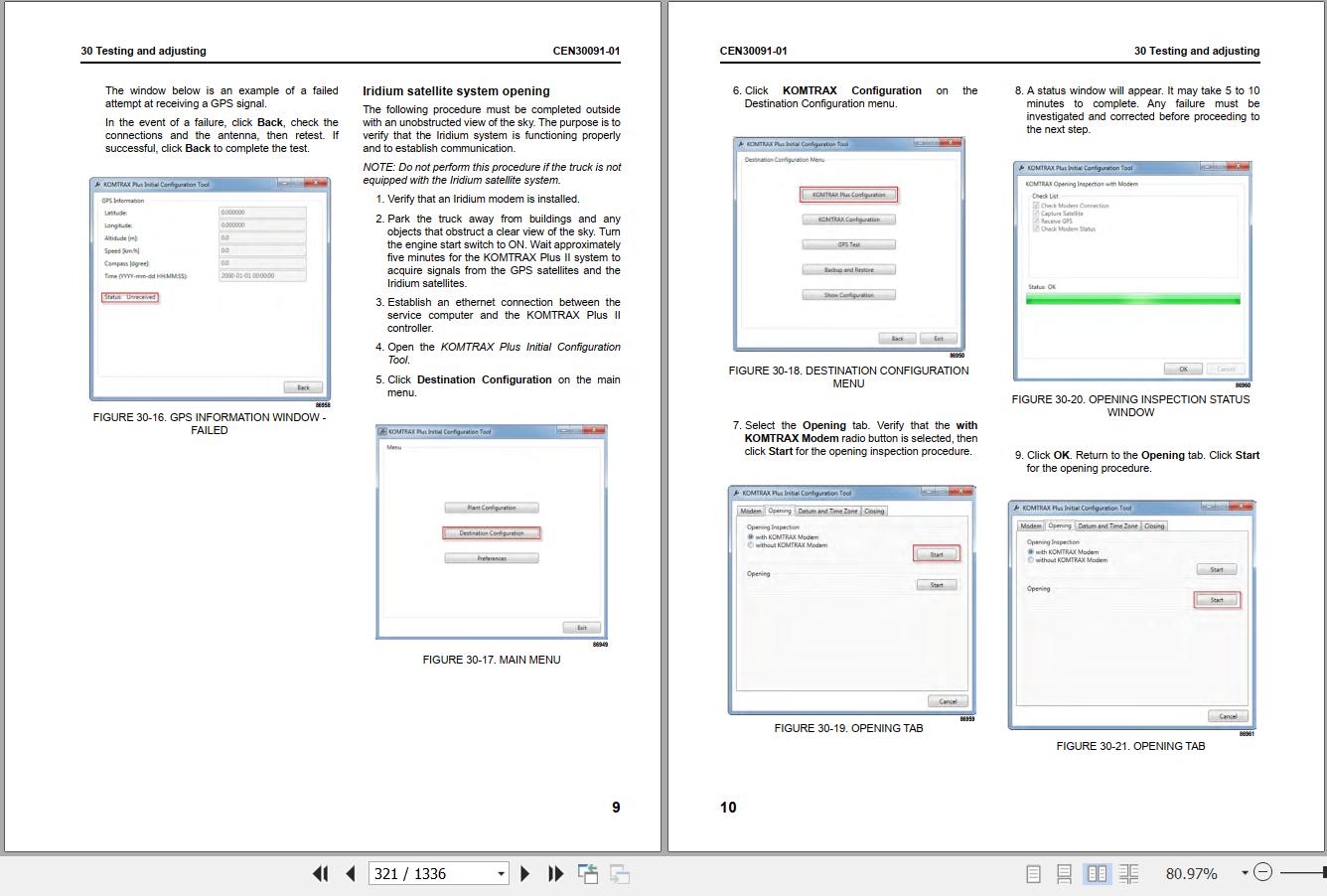Go to the previous page
The image size is (1327, 896).
click(x=351, y=873)
